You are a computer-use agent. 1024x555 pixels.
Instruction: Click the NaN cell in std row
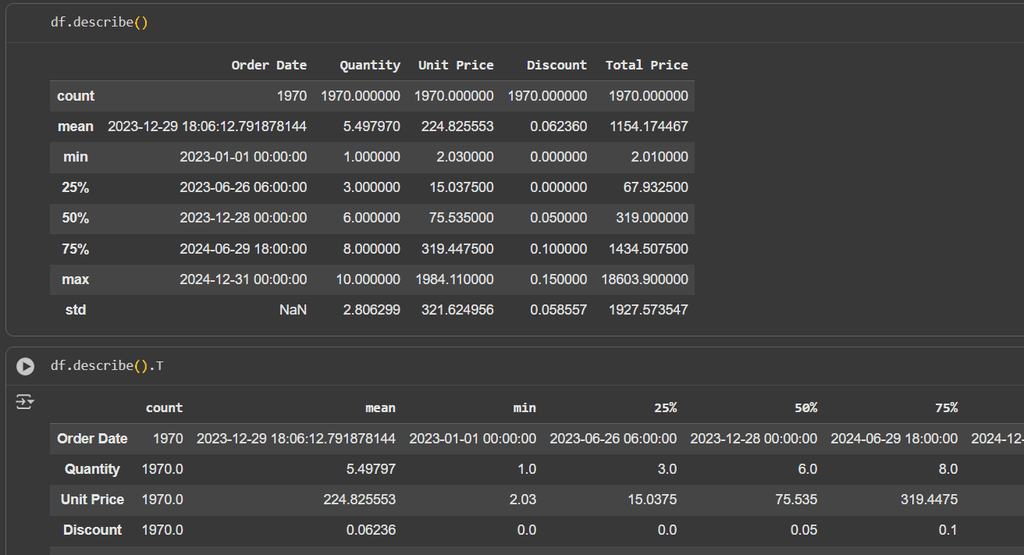[x=292, y=310]
